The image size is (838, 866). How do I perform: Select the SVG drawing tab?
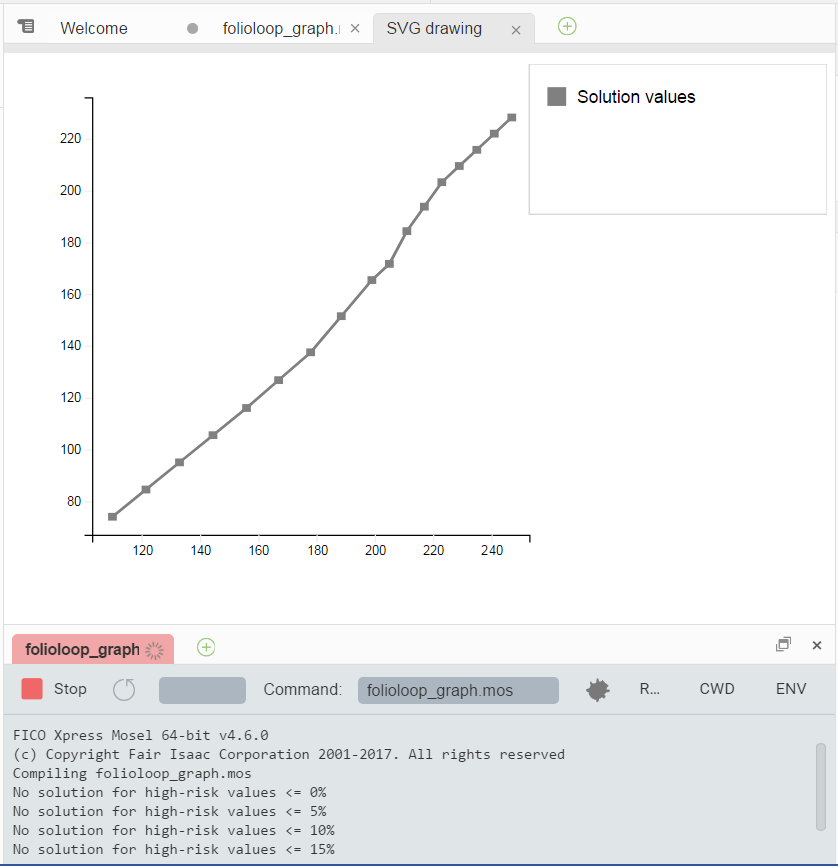pyautogui.click(x=434, y=28)
